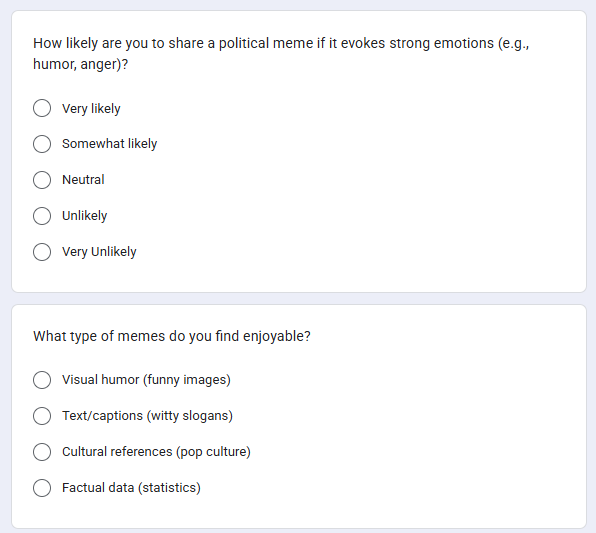Select 'Factual data (statistics)' radio button
Viewport: 596px width, 533px height.
point(42,488)
